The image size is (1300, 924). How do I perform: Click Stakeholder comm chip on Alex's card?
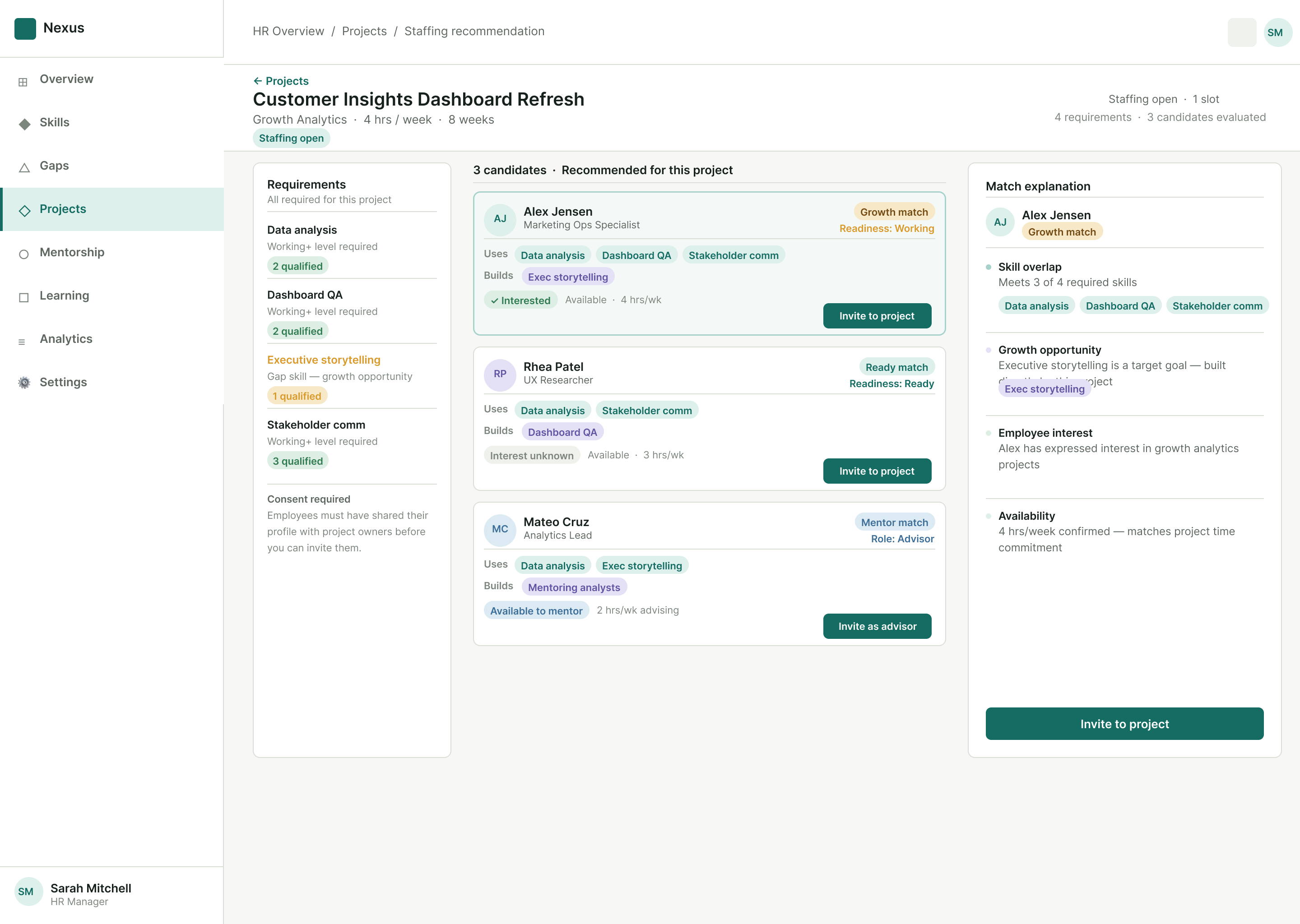click(x=733, y=255)
